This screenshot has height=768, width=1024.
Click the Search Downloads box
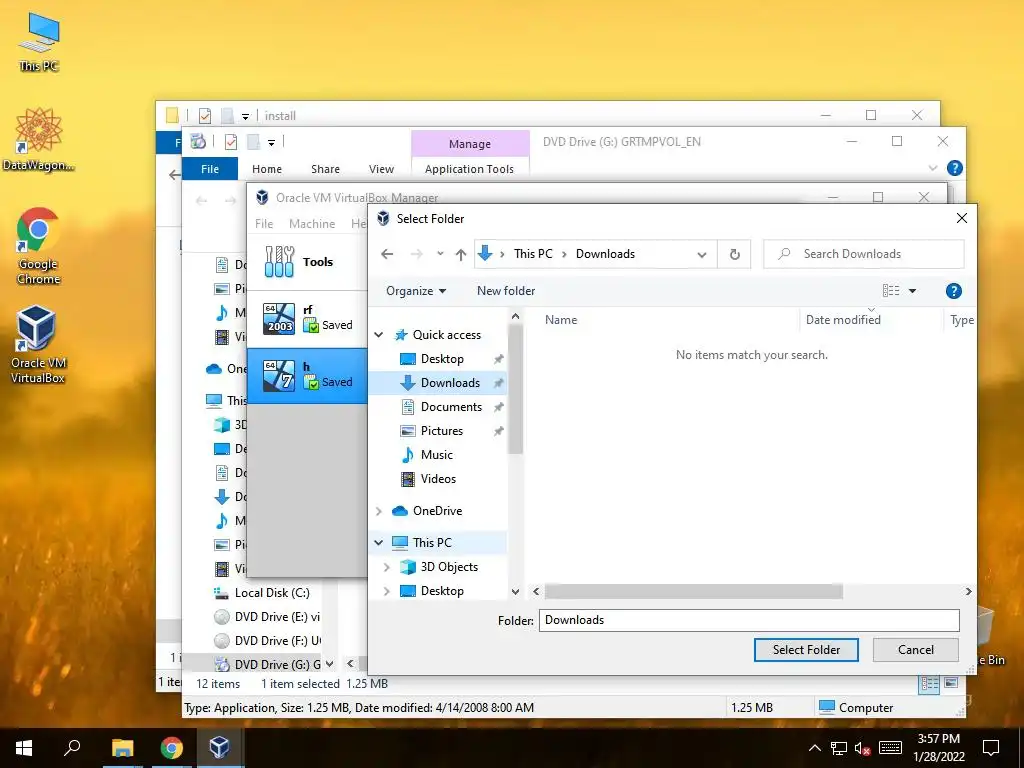click(863, 254)
